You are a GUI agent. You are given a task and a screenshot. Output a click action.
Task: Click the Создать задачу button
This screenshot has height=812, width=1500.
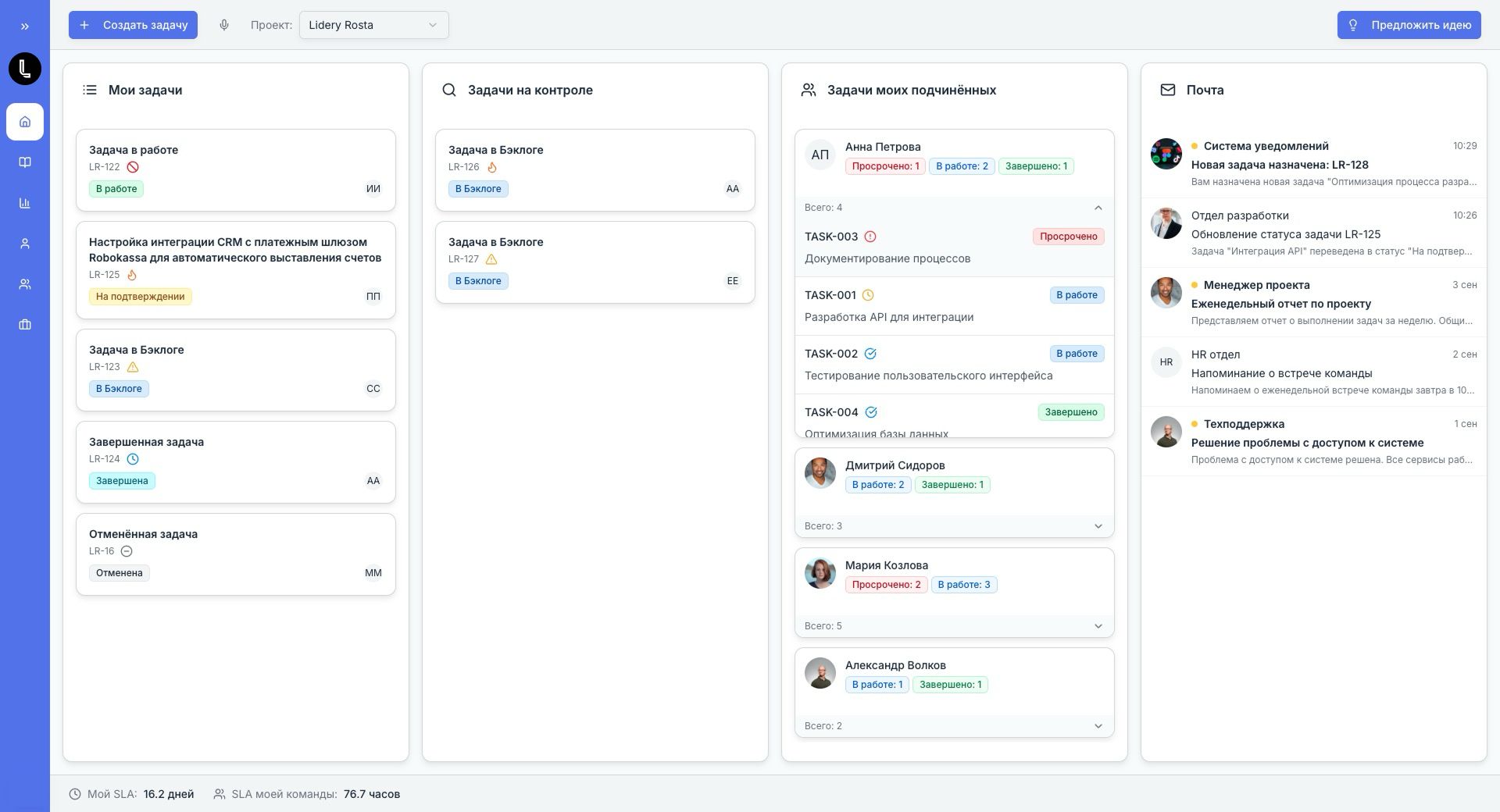coord(133,25)
